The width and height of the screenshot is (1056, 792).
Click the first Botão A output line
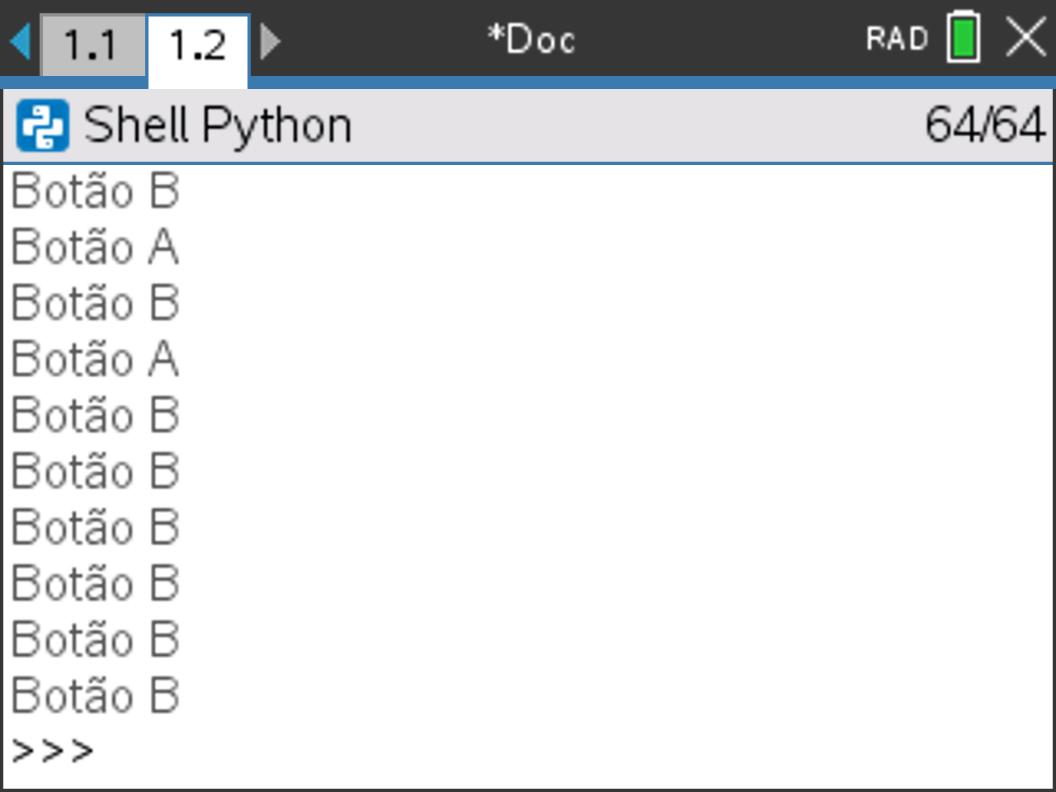95,246
